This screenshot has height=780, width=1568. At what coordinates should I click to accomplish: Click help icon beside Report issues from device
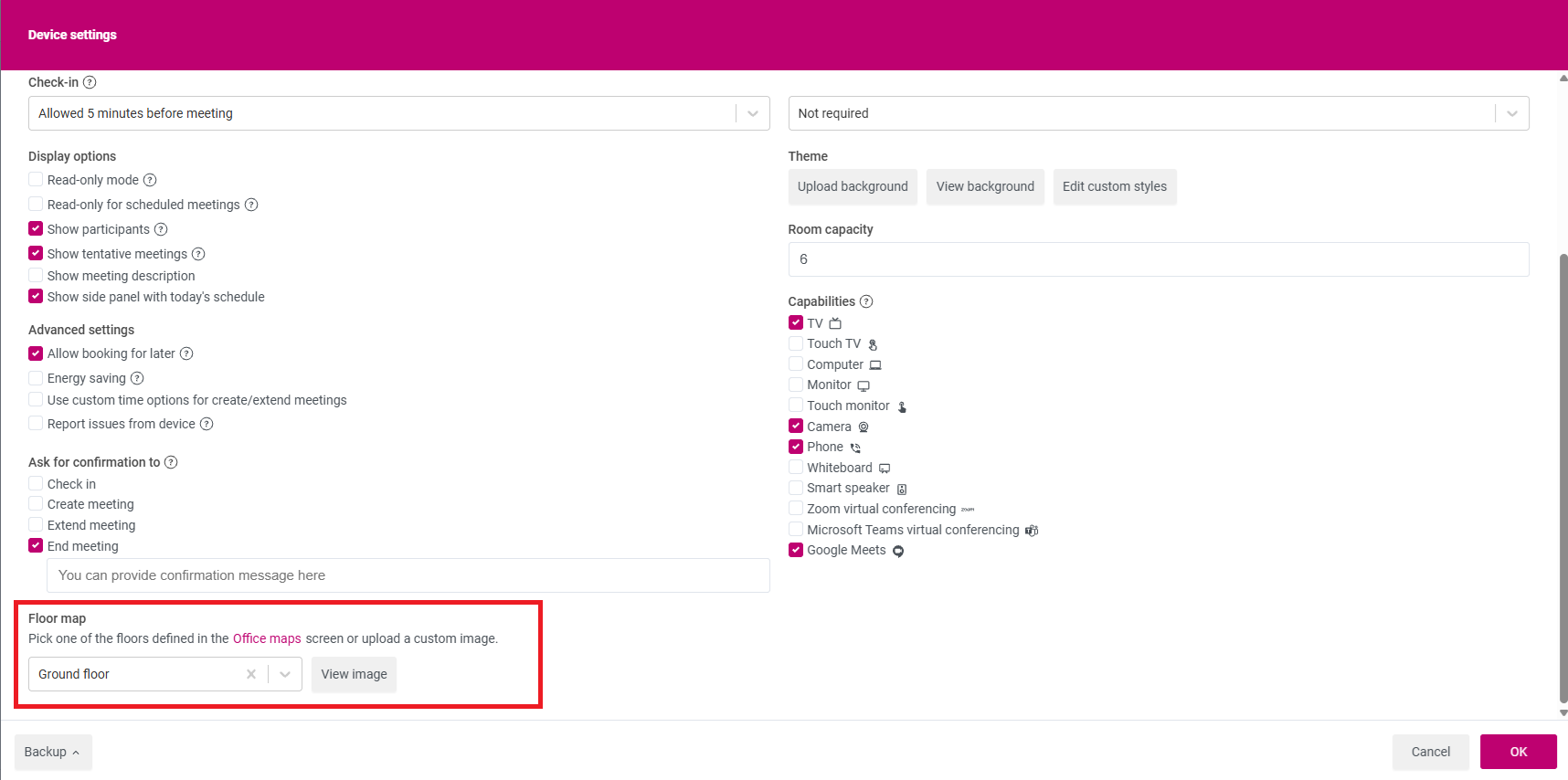[207, 424]
